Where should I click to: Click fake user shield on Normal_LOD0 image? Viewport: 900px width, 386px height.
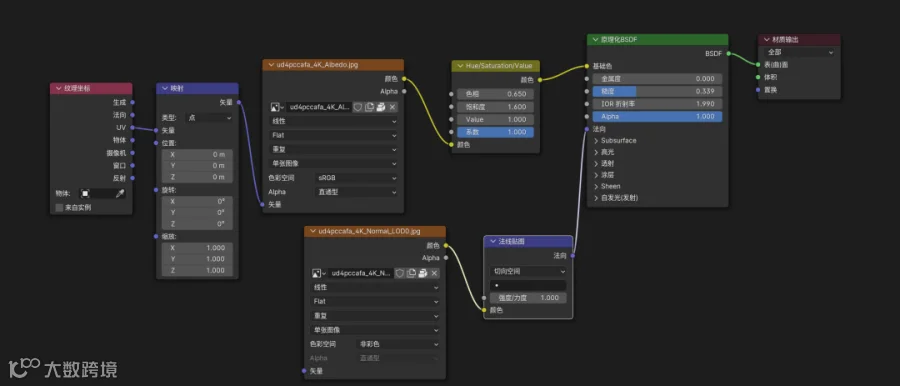[x=400, y=273]
